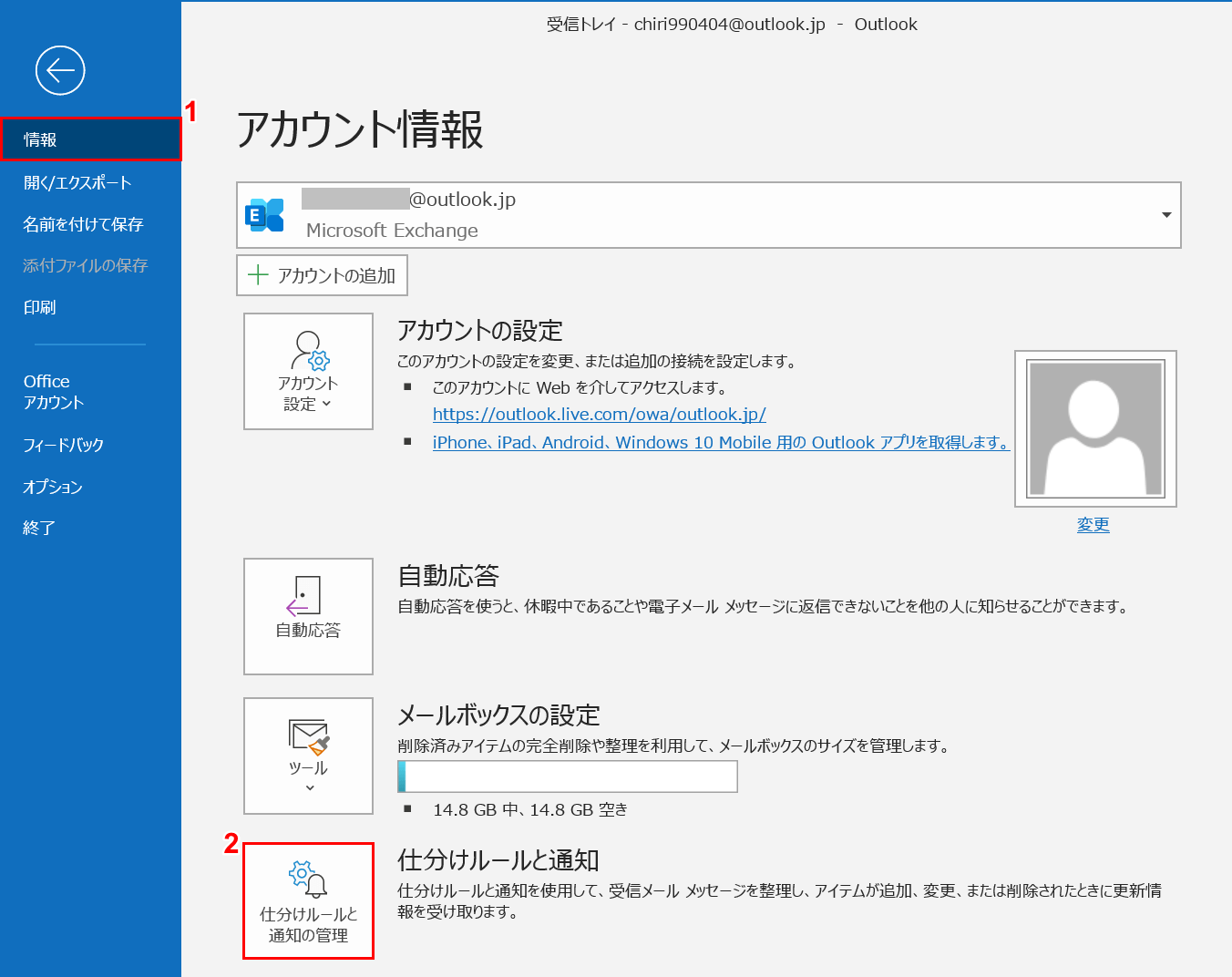Click the mailbox size progress bar
This screenshot has width=1232, height=977.
568,776
